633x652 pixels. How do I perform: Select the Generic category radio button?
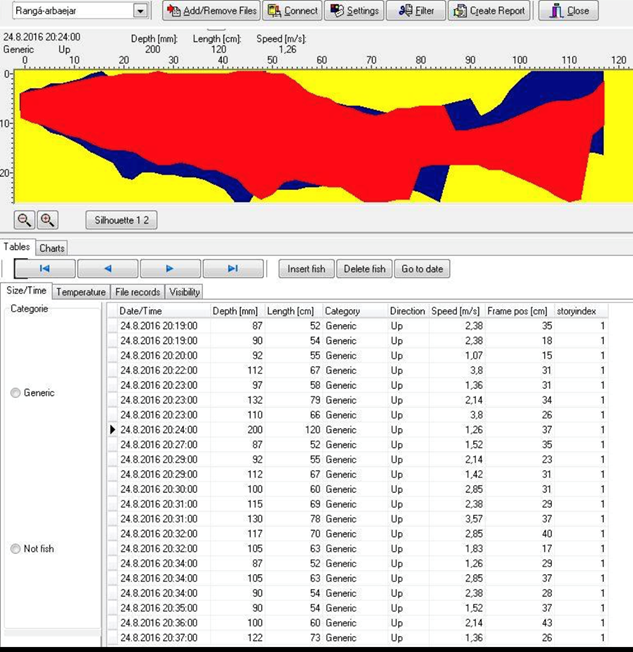16,393
